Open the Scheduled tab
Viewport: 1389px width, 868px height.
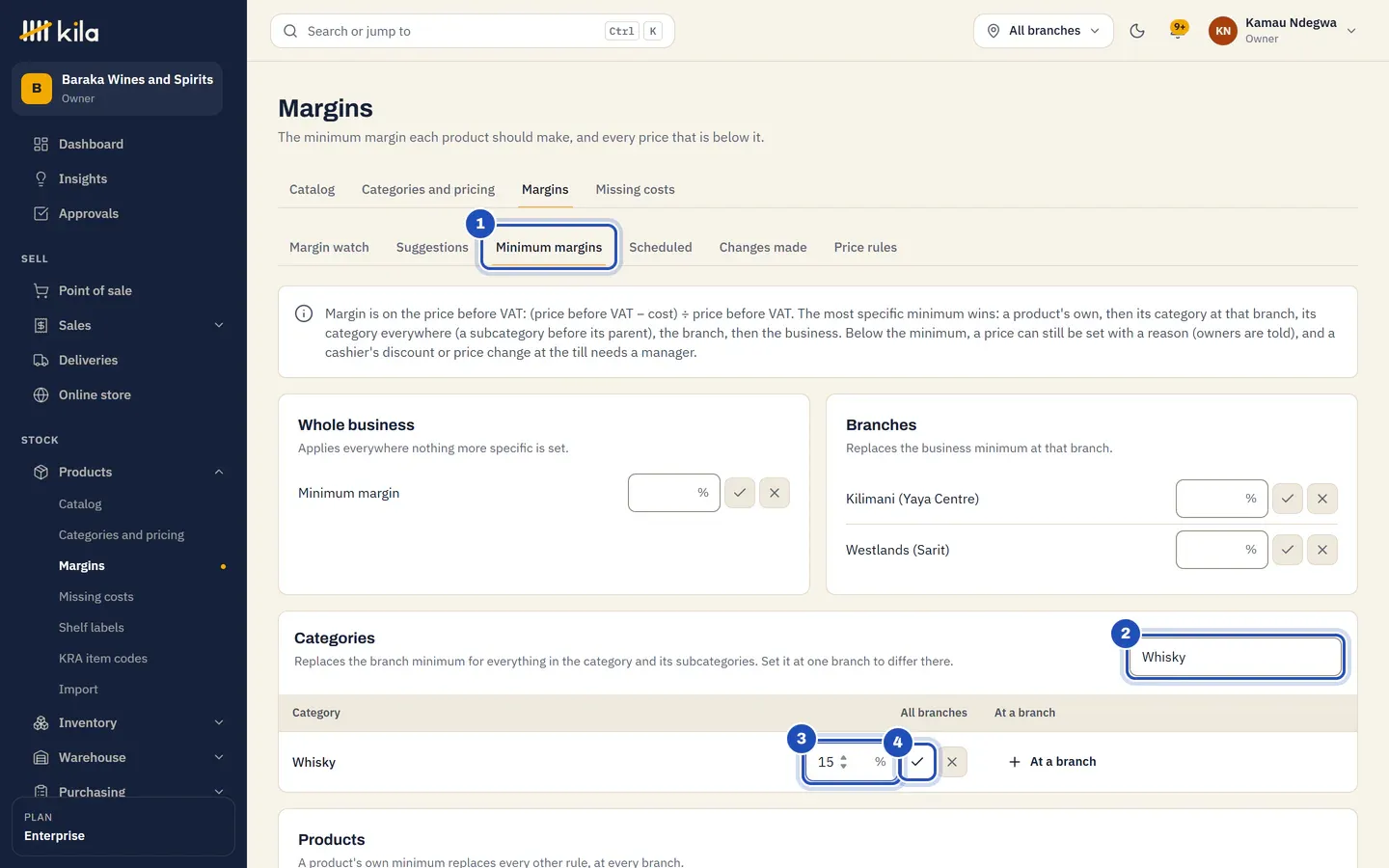click(661, 247)
